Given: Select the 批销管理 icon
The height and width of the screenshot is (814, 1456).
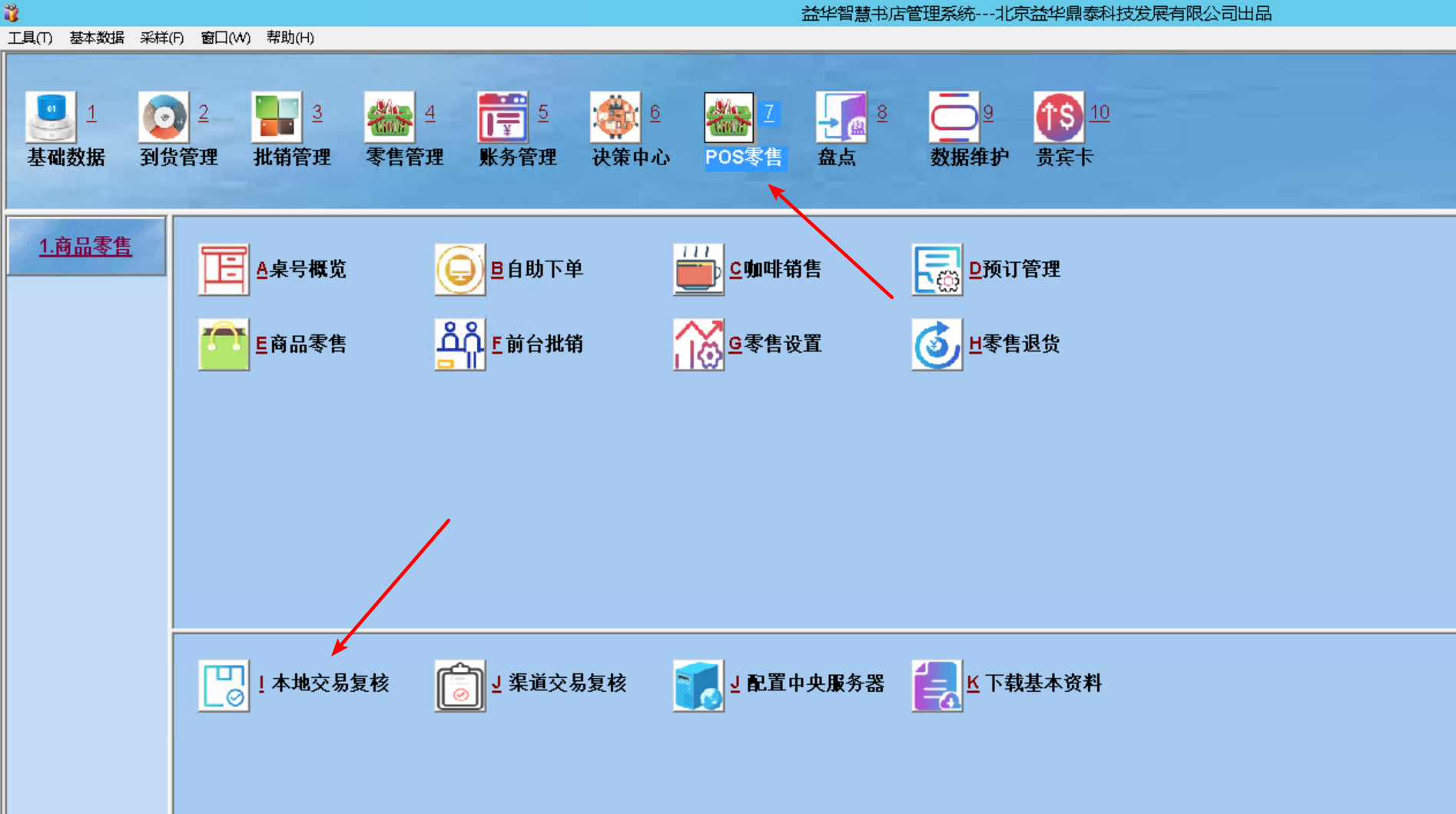Looking at the screenshot, I should 277,117.
